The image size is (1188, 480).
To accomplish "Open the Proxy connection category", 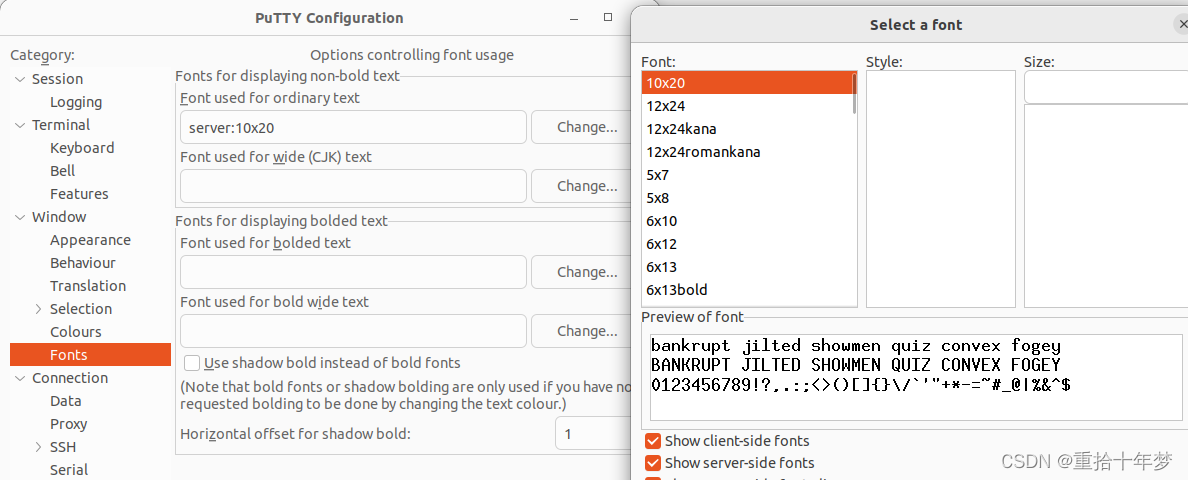I will click(x=68, y=424).
